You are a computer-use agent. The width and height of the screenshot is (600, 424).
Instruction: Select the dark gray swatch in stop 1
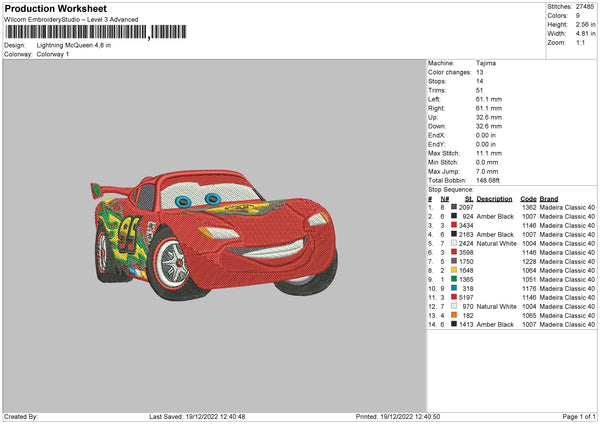click(x=455, y=207)
